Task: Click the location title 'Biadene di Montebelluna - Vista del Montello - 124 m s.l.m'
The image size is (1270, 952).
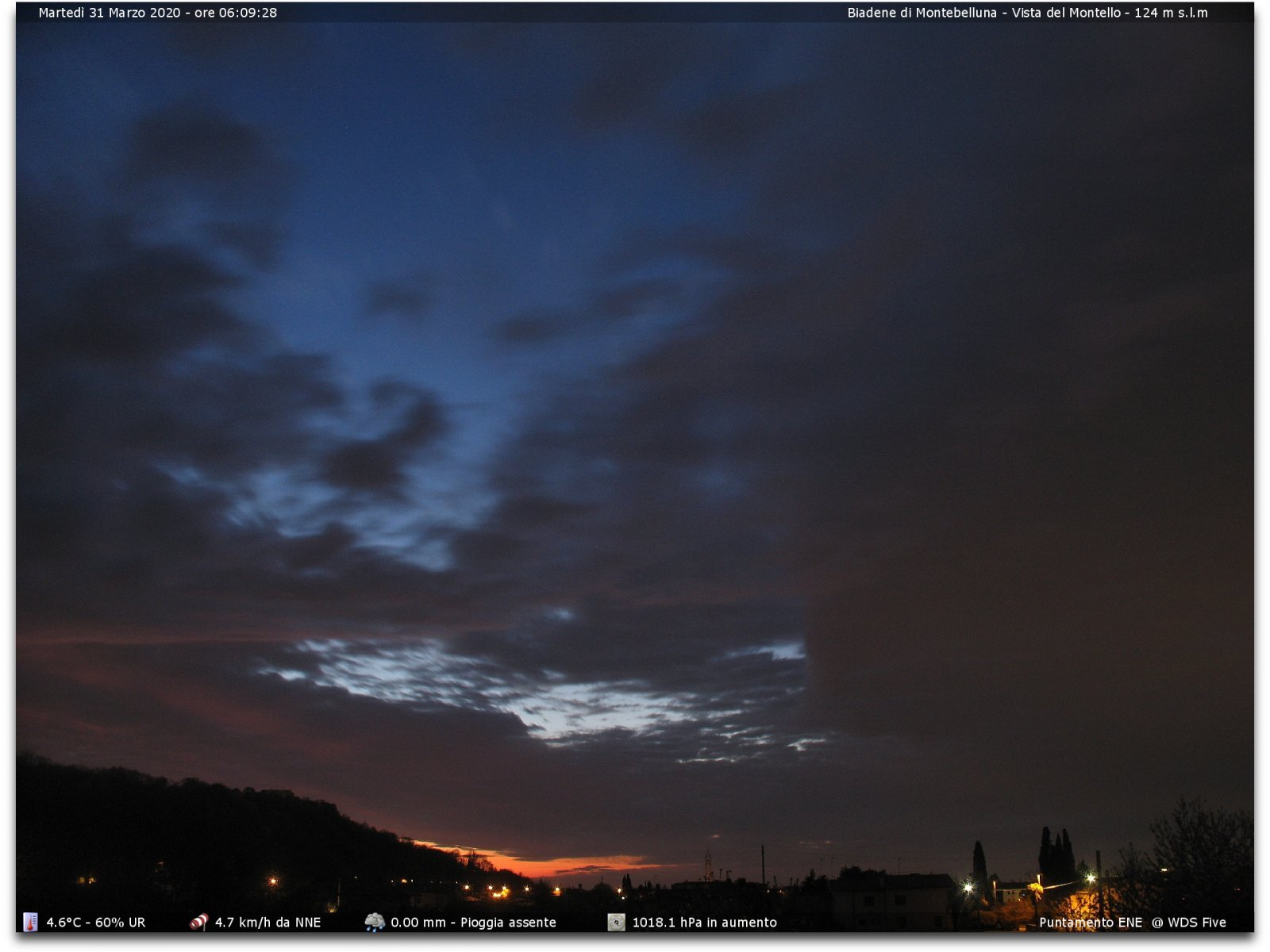Action: point(1027,13)
